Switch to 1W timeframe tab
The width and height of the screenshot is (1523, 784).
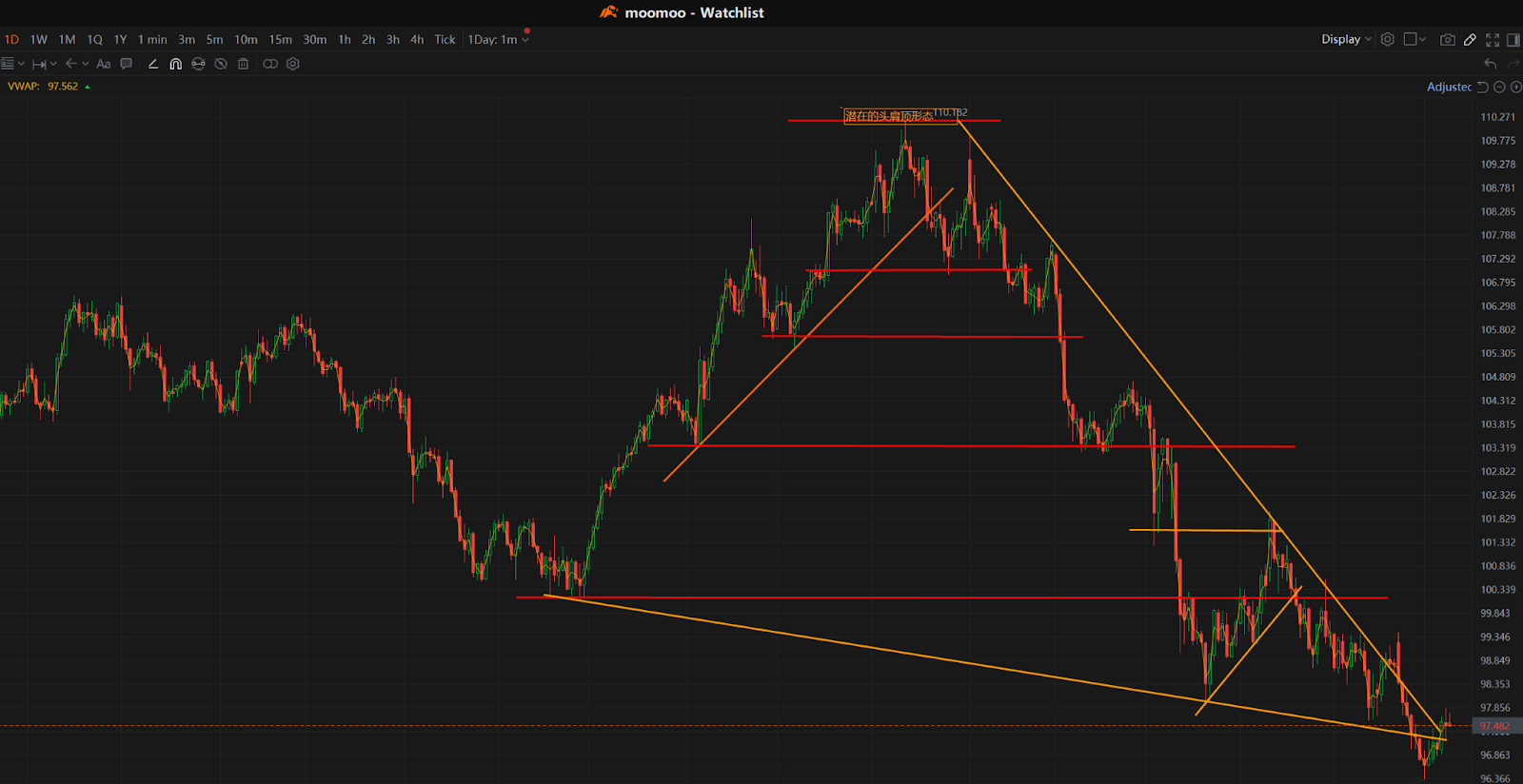coord(38,40)
